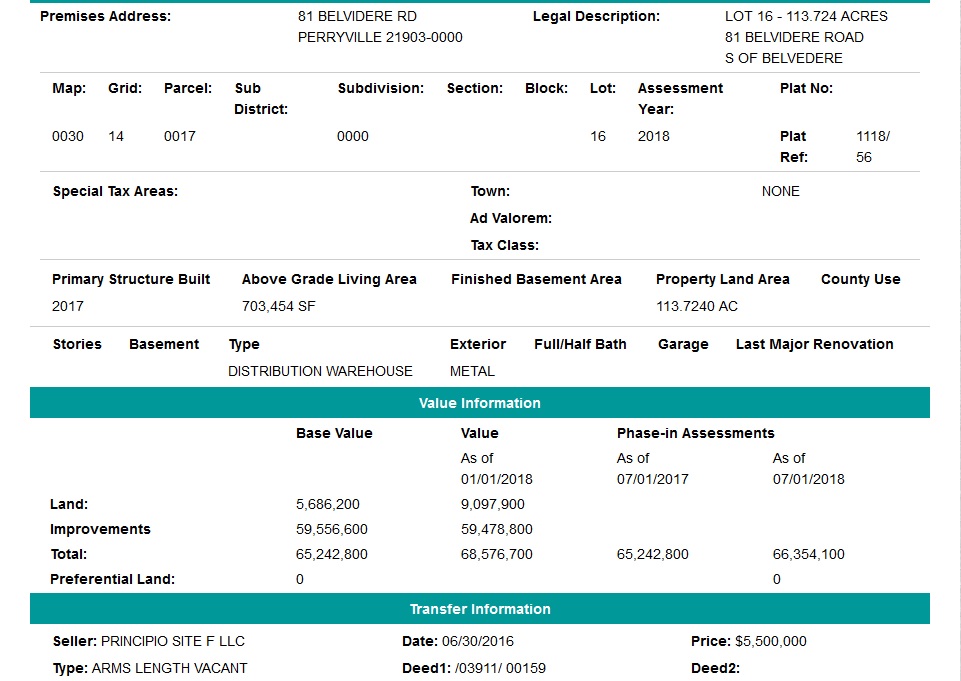The image size is (961, 681).
Task: Click the ARMS LENGTH VACANT transfer type
Action: pyautogui.click(x=169, y=668)
